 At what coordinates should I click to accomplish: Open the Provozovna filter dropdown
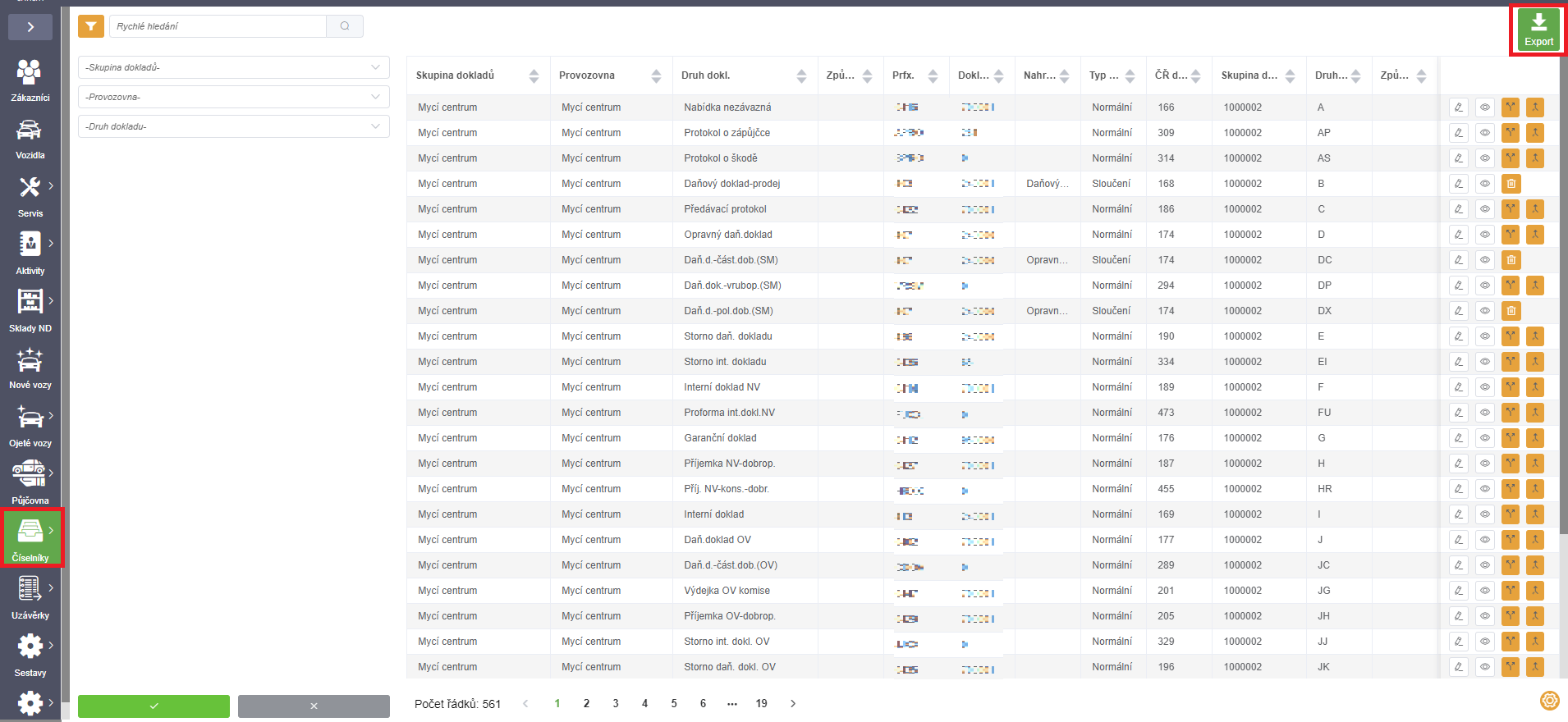233,97
